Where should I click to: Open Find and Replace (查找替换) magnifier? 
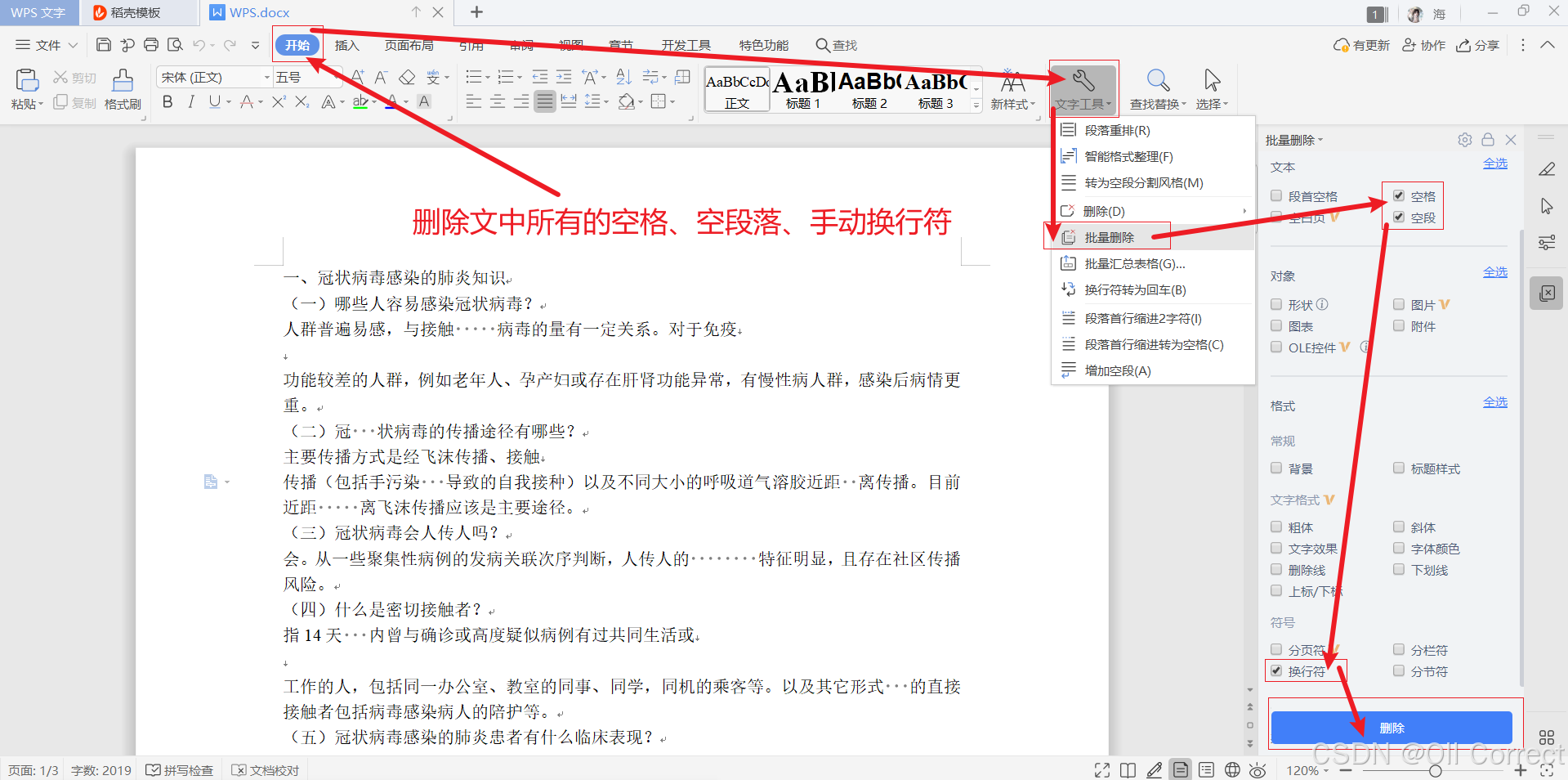[x=1158, y=89]
